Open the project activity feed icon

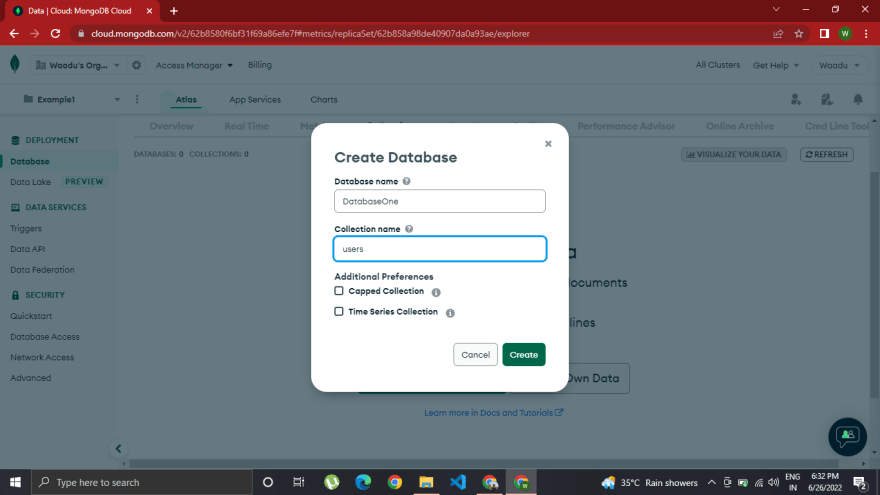pyautogui.click(x=827, y=99)
